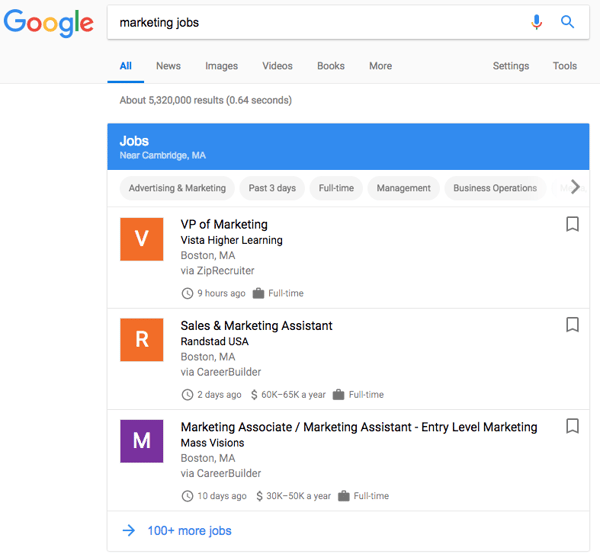The width and height of the screenshot is (600, 554).
Task: Click the orange V company logo
Action: 141,239
